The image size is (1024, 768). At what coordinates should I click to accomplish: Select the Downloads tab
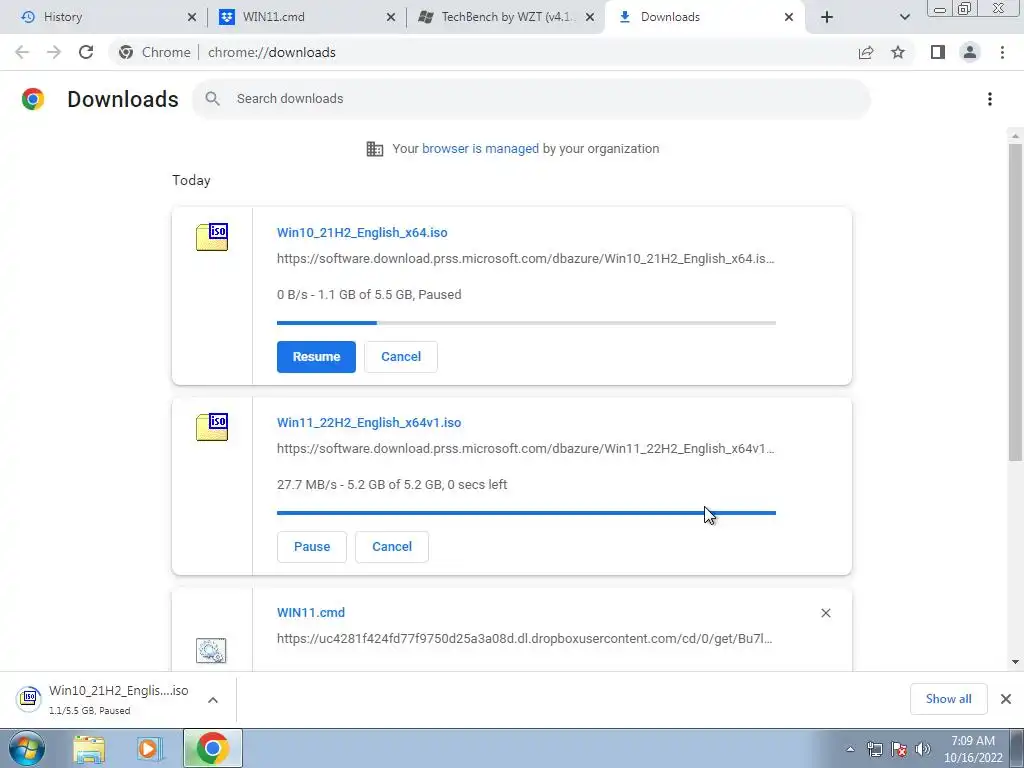coord(705,17)
